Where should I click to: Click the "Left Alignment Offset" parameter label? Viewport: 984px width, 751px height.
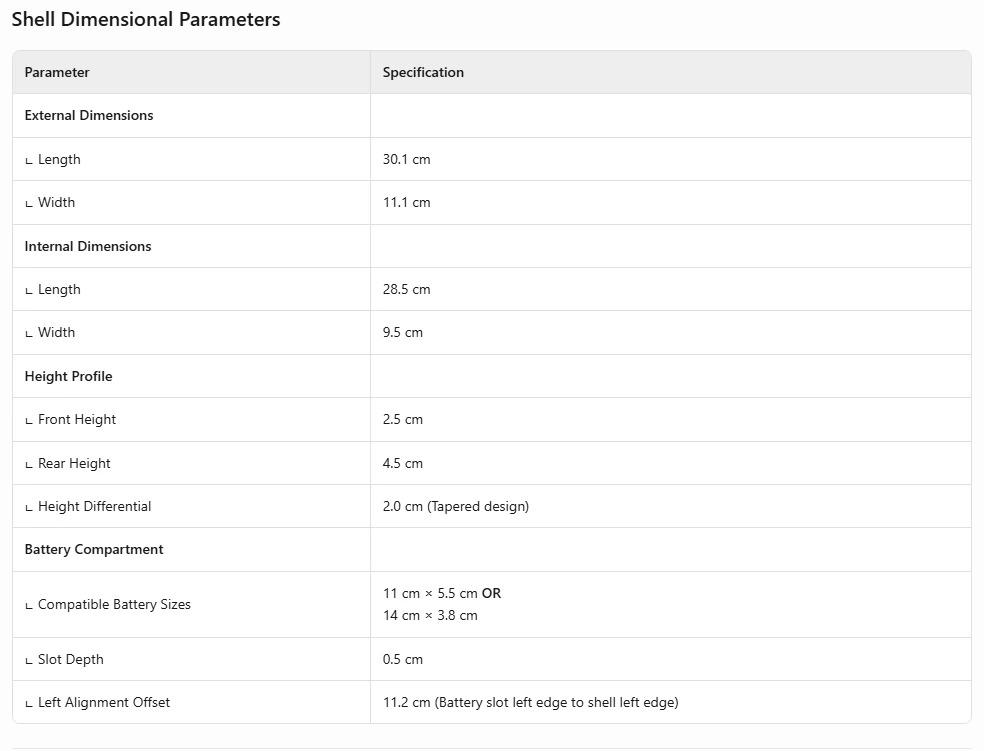tap(103, 702)
